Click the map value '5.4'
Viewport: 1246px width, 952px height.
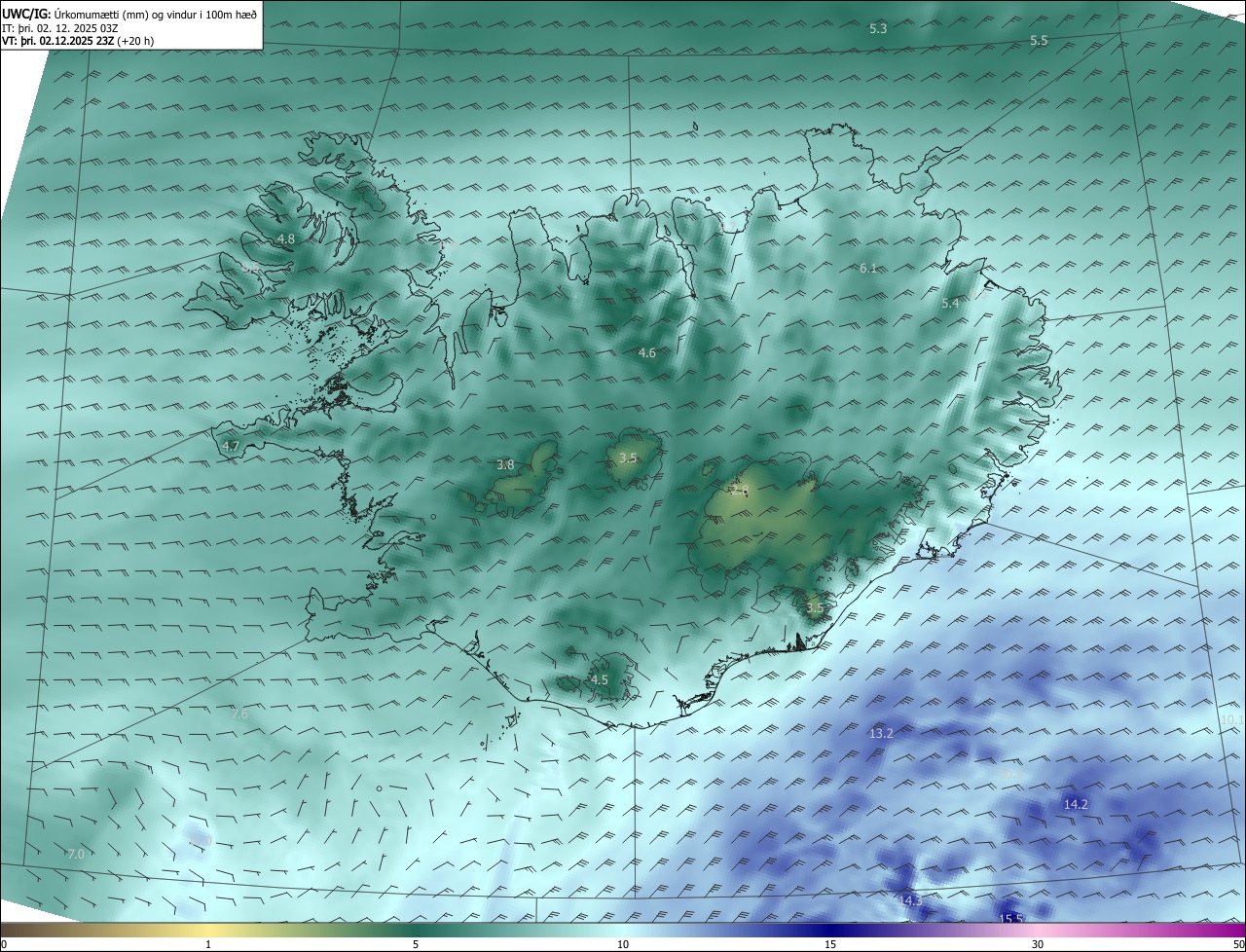click(950, 304)
